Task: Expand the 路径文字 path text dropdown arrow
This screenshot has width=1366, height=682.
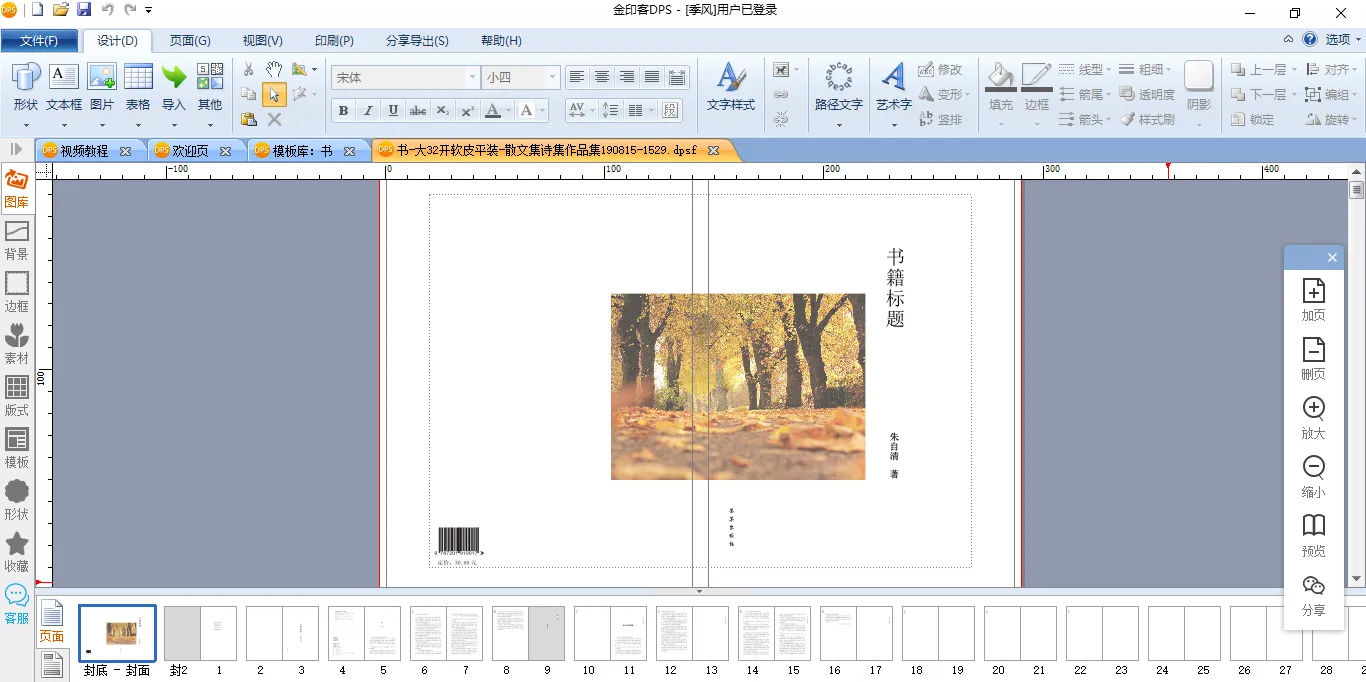Action: 838,125
